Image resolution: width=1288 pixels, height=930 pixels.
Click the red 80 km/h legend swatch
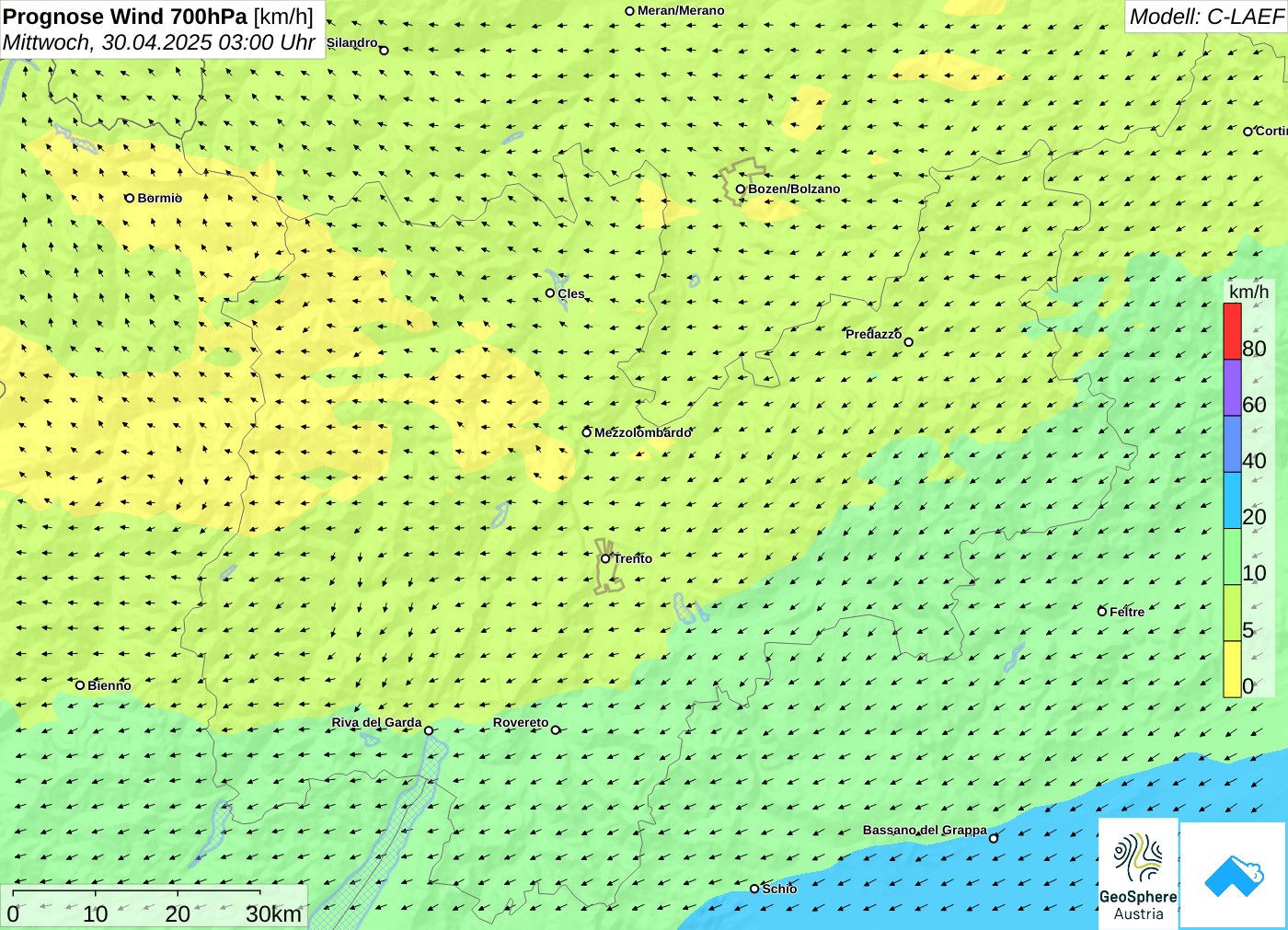(1232, 331)
